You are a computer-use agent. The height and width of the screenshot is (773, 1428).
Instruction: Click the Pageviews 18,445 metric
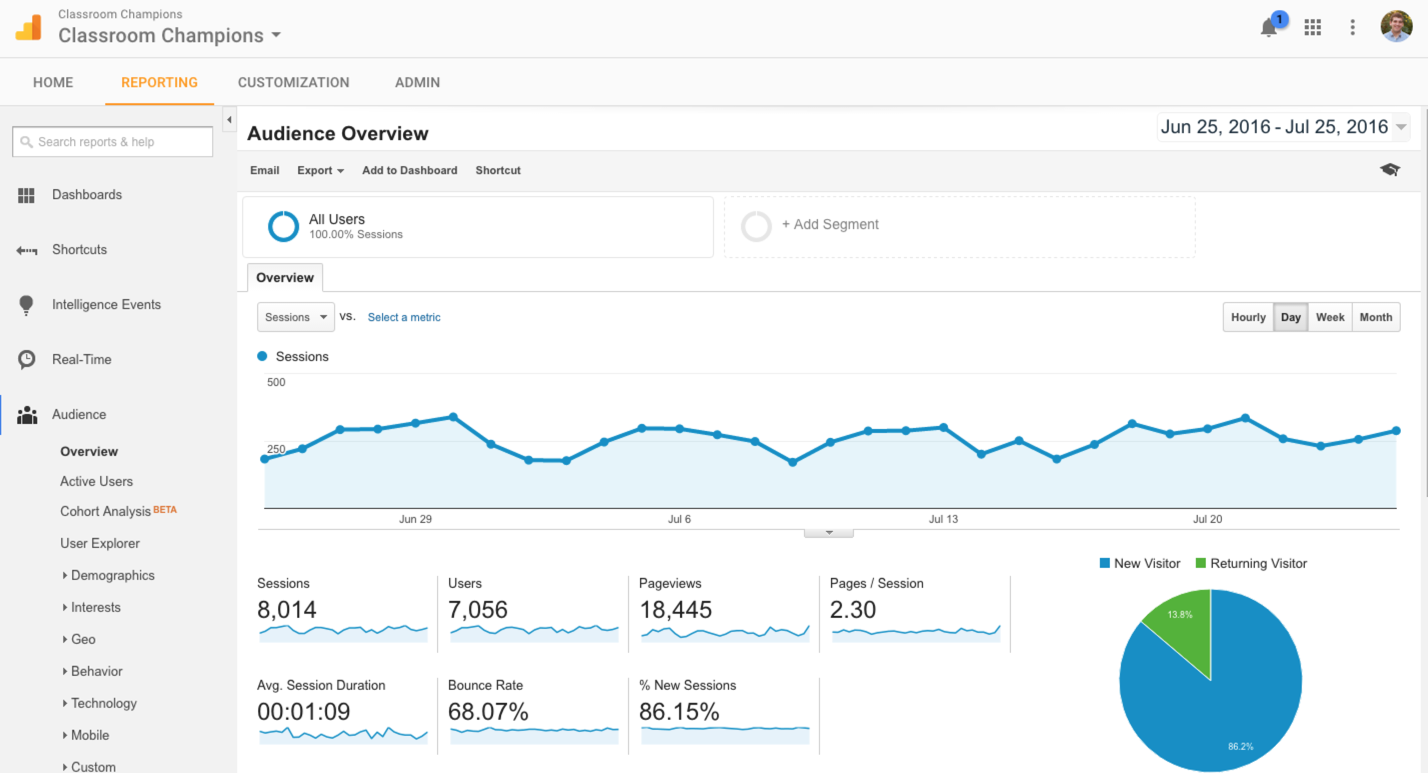(x=676, y=609)
